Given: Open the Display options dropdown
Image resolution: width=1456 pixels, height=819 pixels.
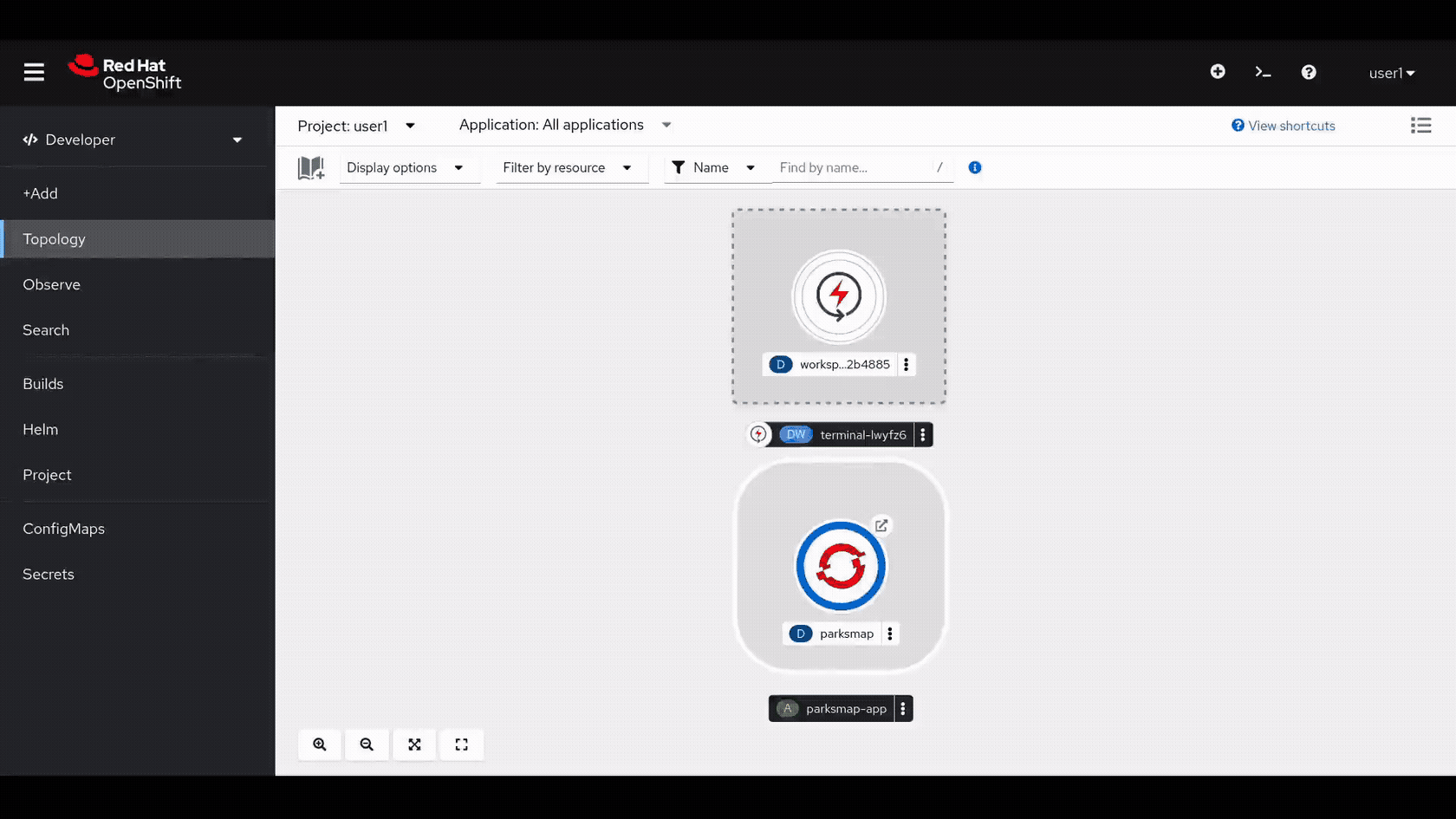Looking at the screenshot, I should 409,167.
